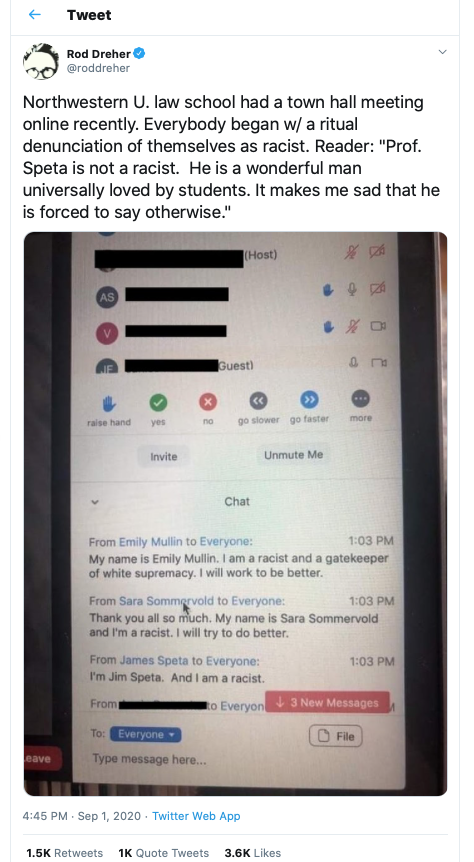Screen dimensions: 474x862
Task: Click the File attachment button
Action: point(336,736)
